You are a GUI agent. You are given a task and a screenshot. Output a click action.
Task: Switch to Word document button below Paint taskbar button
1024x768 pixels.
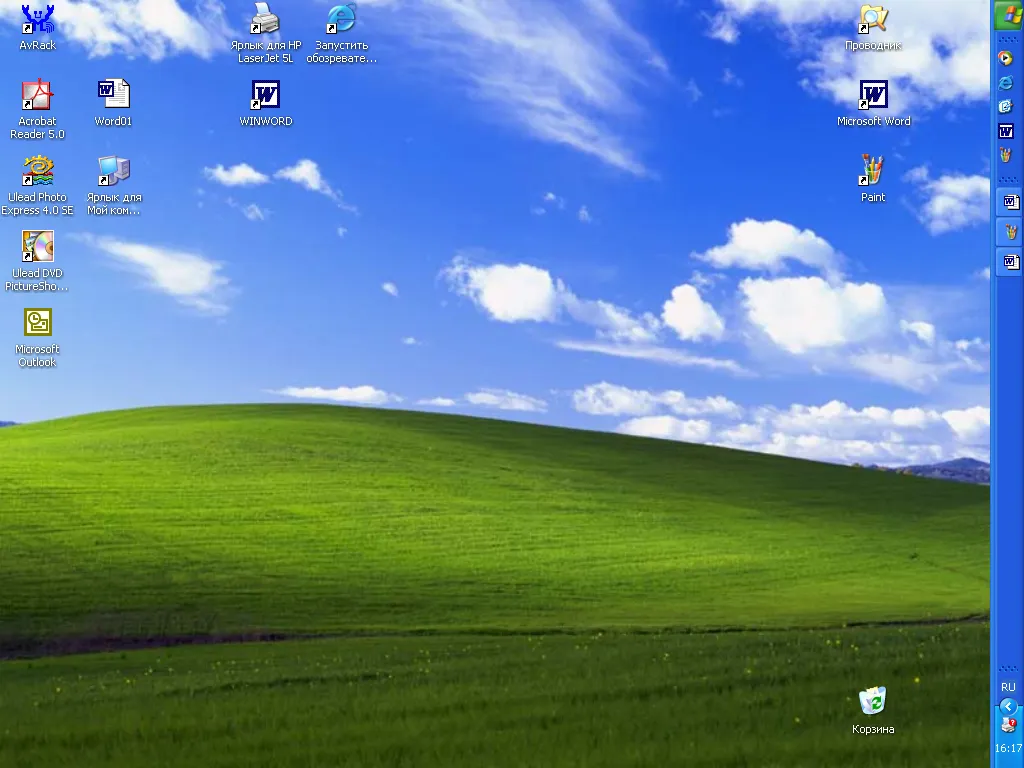(1009, 262)
